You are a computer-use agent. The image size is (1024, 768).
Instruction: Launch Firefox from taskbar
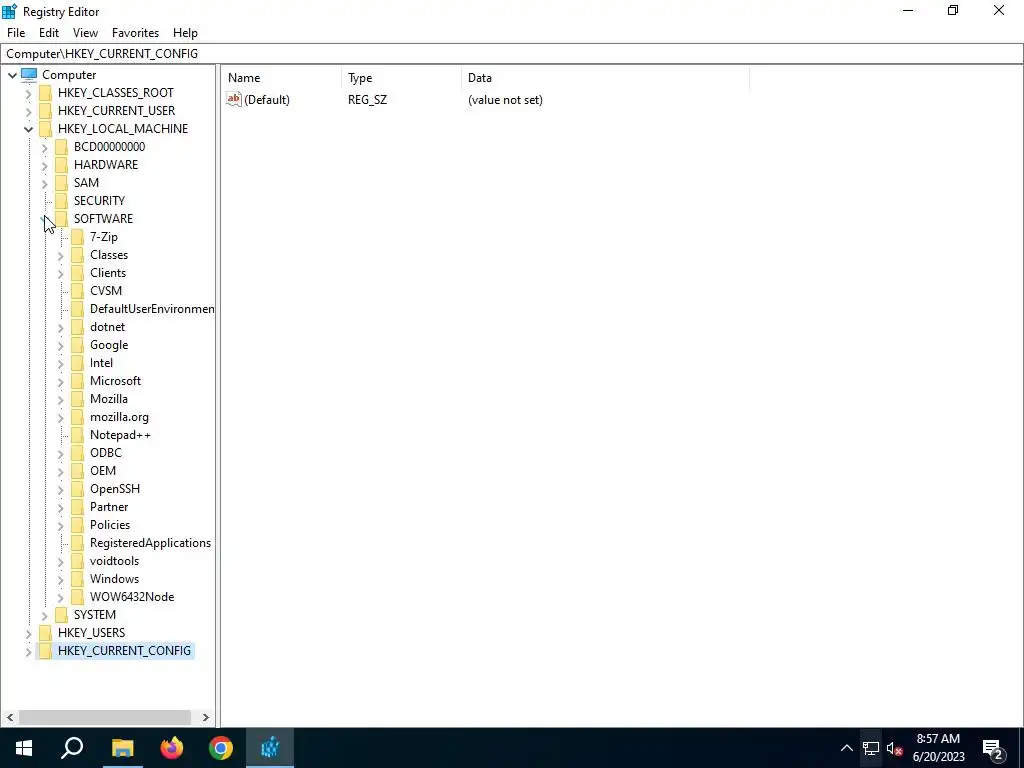172,748
